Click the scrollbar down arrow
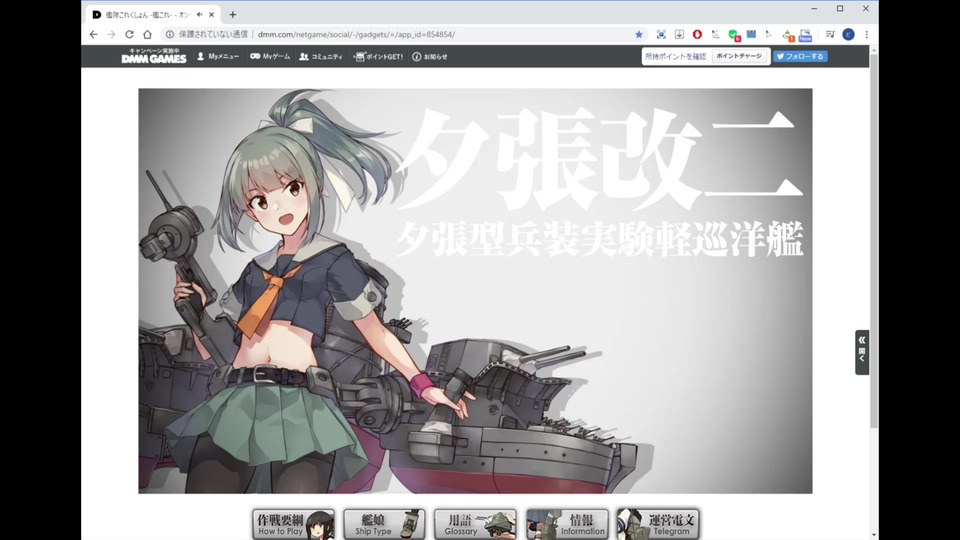Viewport: 960px width, 540px height. point(874,535)
